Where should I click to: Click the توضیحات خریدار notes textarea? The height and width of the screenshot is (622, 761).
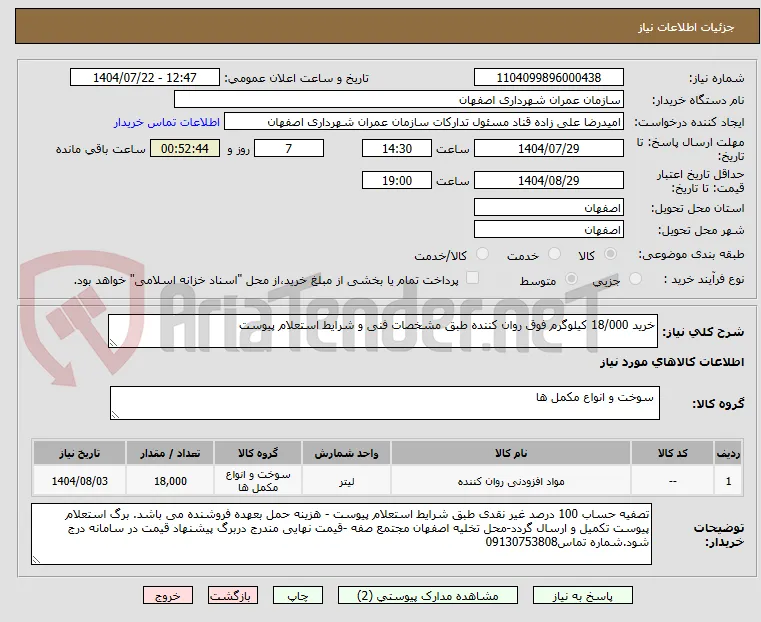[341, 534]
